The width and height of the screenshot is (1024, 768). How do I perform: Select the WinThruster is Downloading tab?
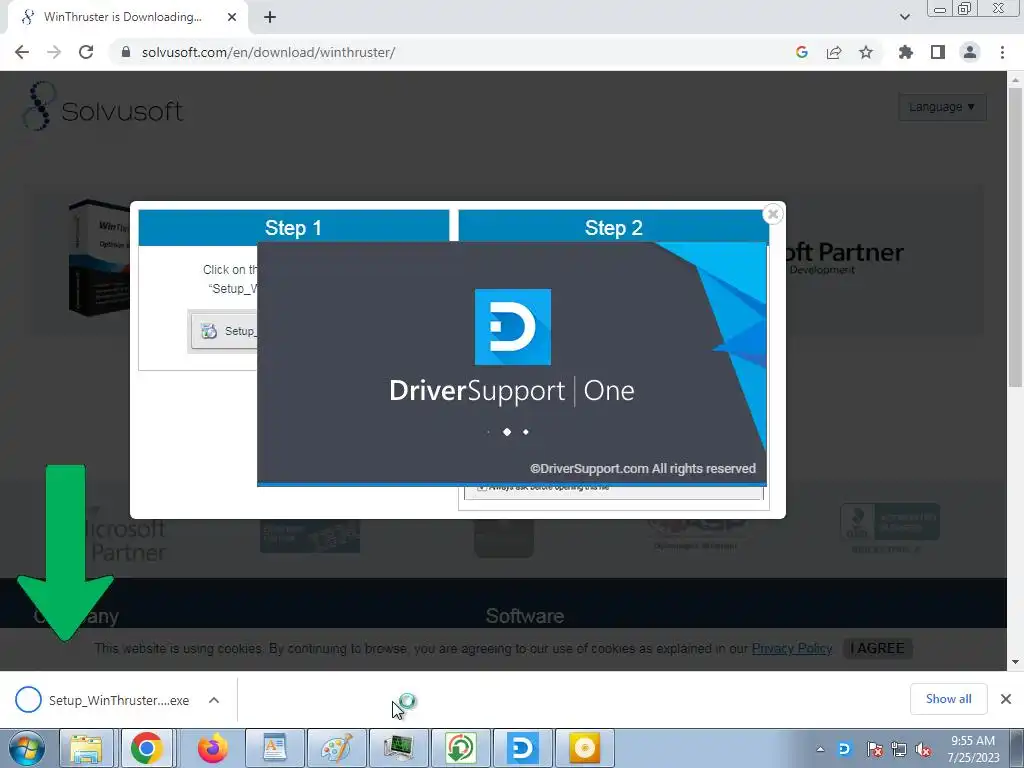(123, 17)
